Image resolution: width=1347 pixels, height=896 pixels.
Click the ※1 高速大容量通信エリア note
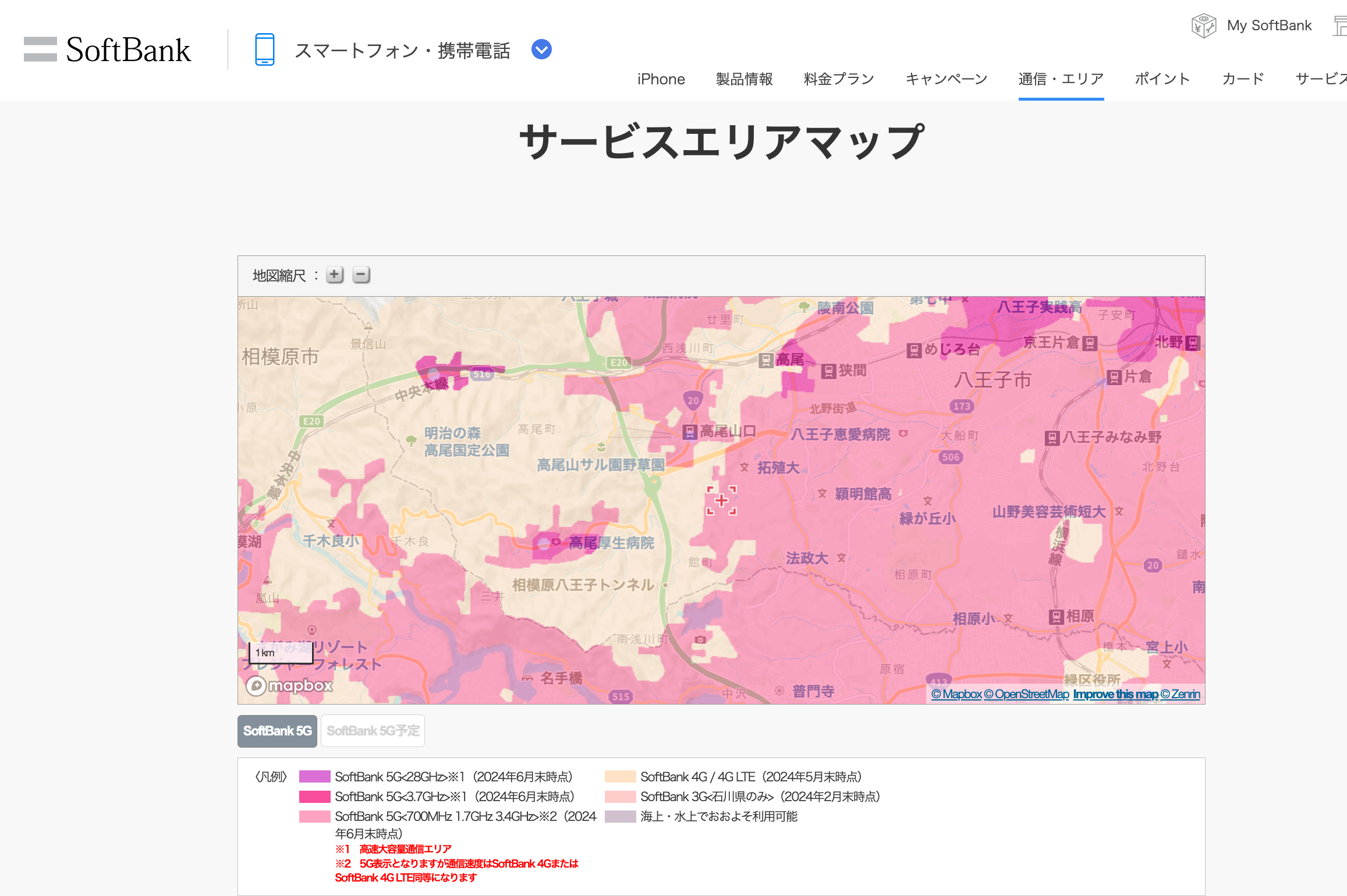tap(394, 849)
